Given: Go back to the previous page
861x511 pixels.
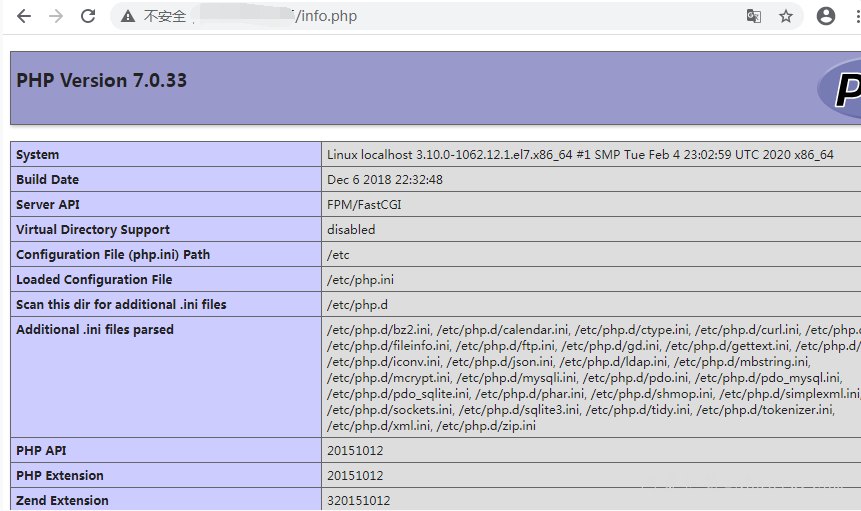Looking at the screenshot, I should pyautogui.click(x=24, y=16).
